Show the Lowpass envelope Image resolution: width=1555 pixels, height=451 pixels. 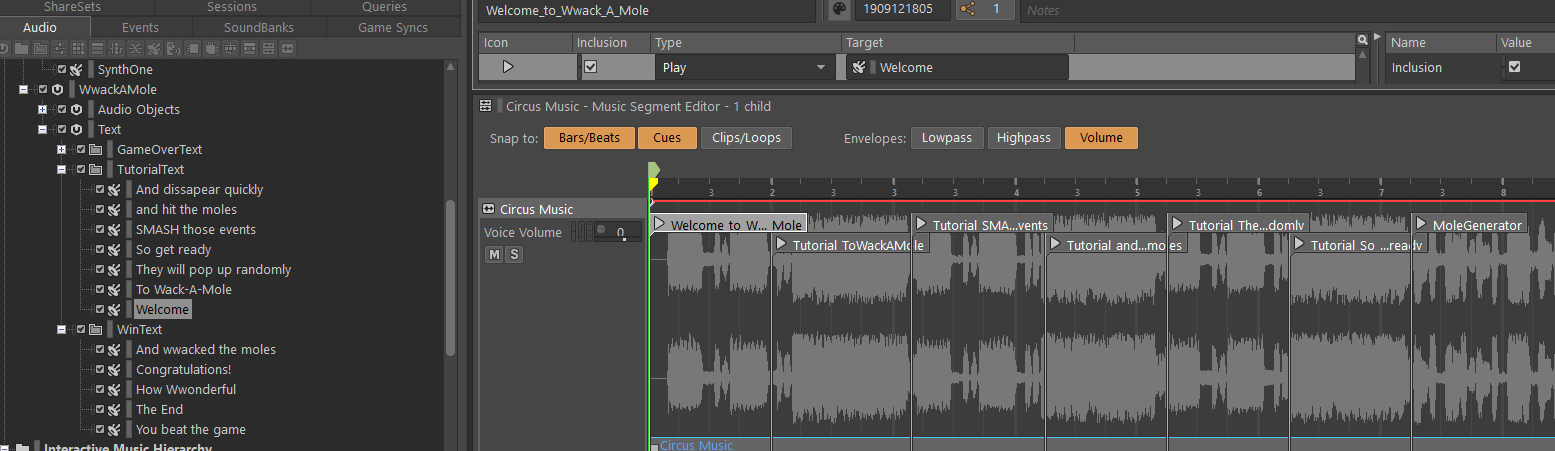pos(947,138)
